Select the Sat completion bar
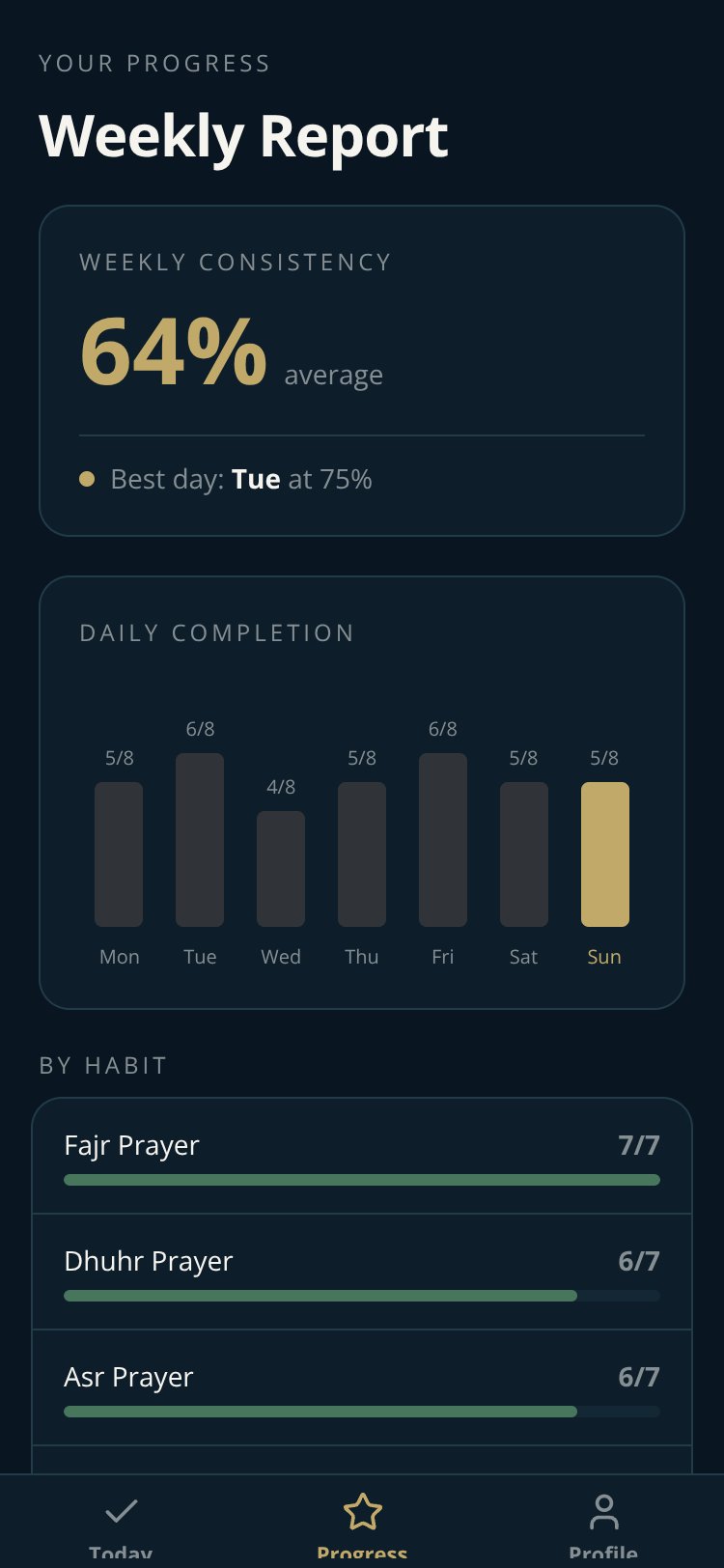 click(x=524, y=854)
